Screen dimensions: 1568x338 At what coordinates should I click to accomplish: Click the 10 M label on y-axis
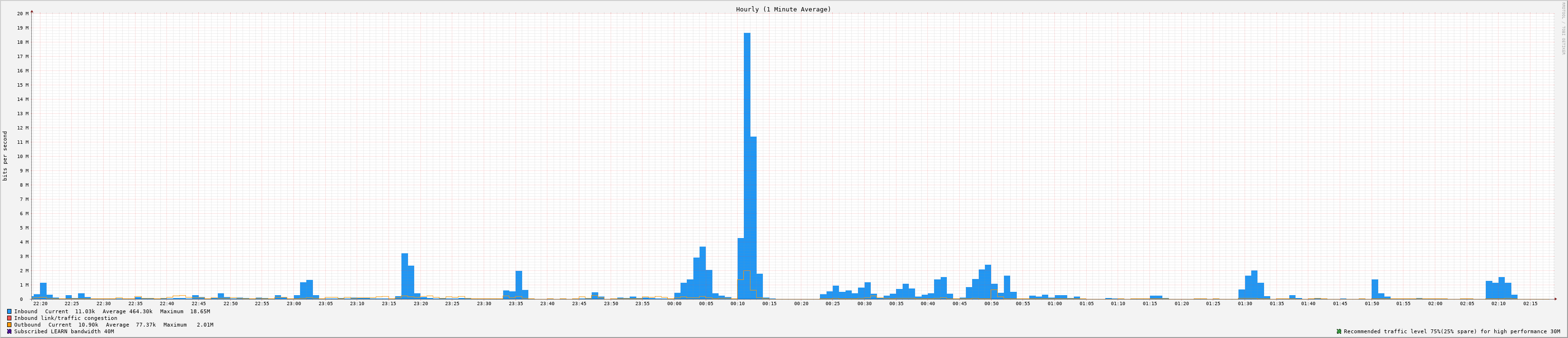pos(22,157)
